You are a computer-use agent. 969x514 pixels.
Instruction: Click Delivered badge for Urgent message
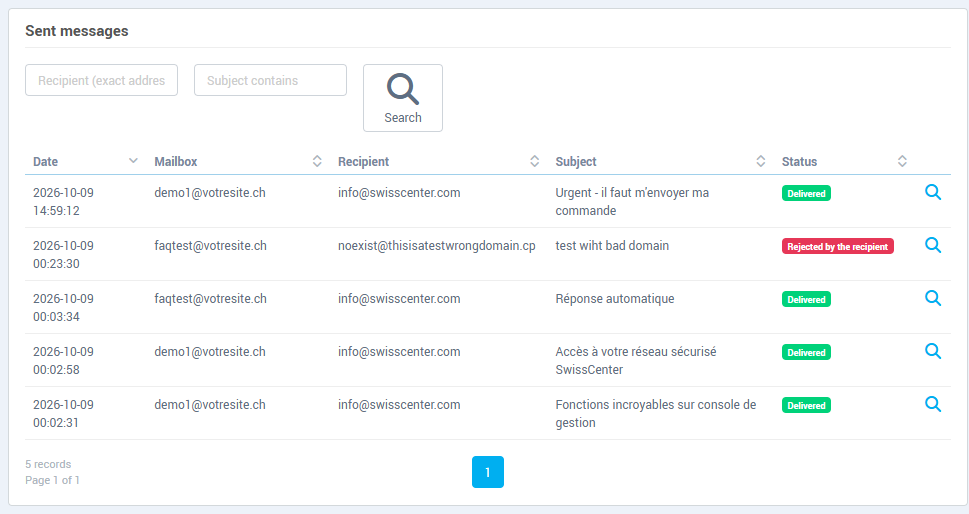click(x=806, y=193)
